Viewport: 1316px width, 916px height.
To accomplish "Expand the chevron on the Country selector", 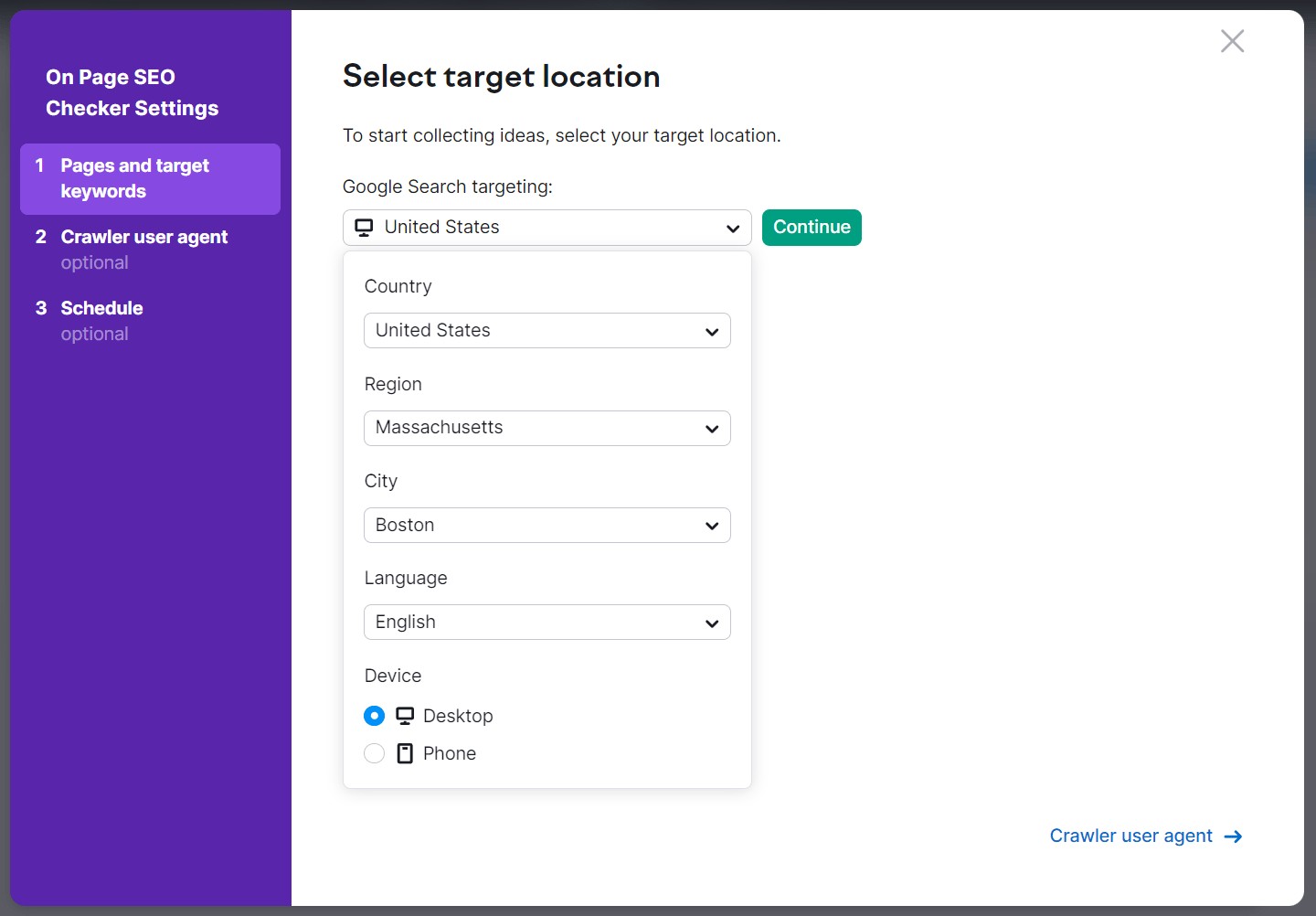I will 712,331.
